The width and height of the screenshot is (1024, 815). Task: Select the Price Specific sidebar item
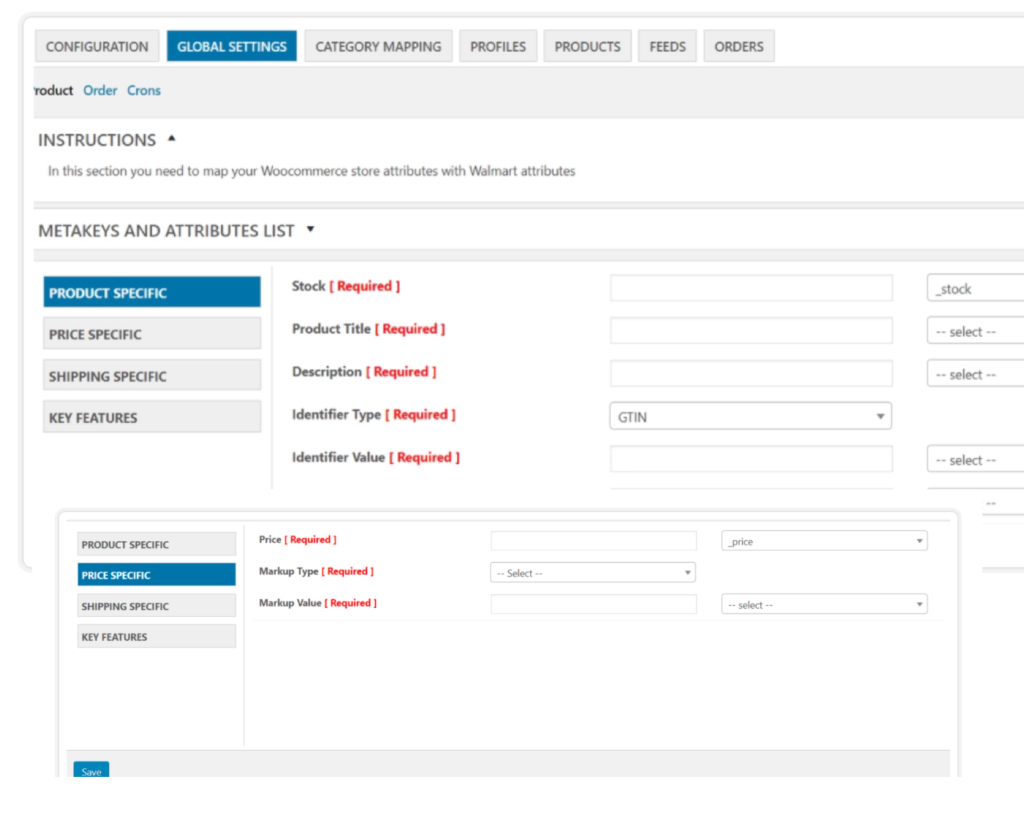pyautogui.click(x=152, y=333)
